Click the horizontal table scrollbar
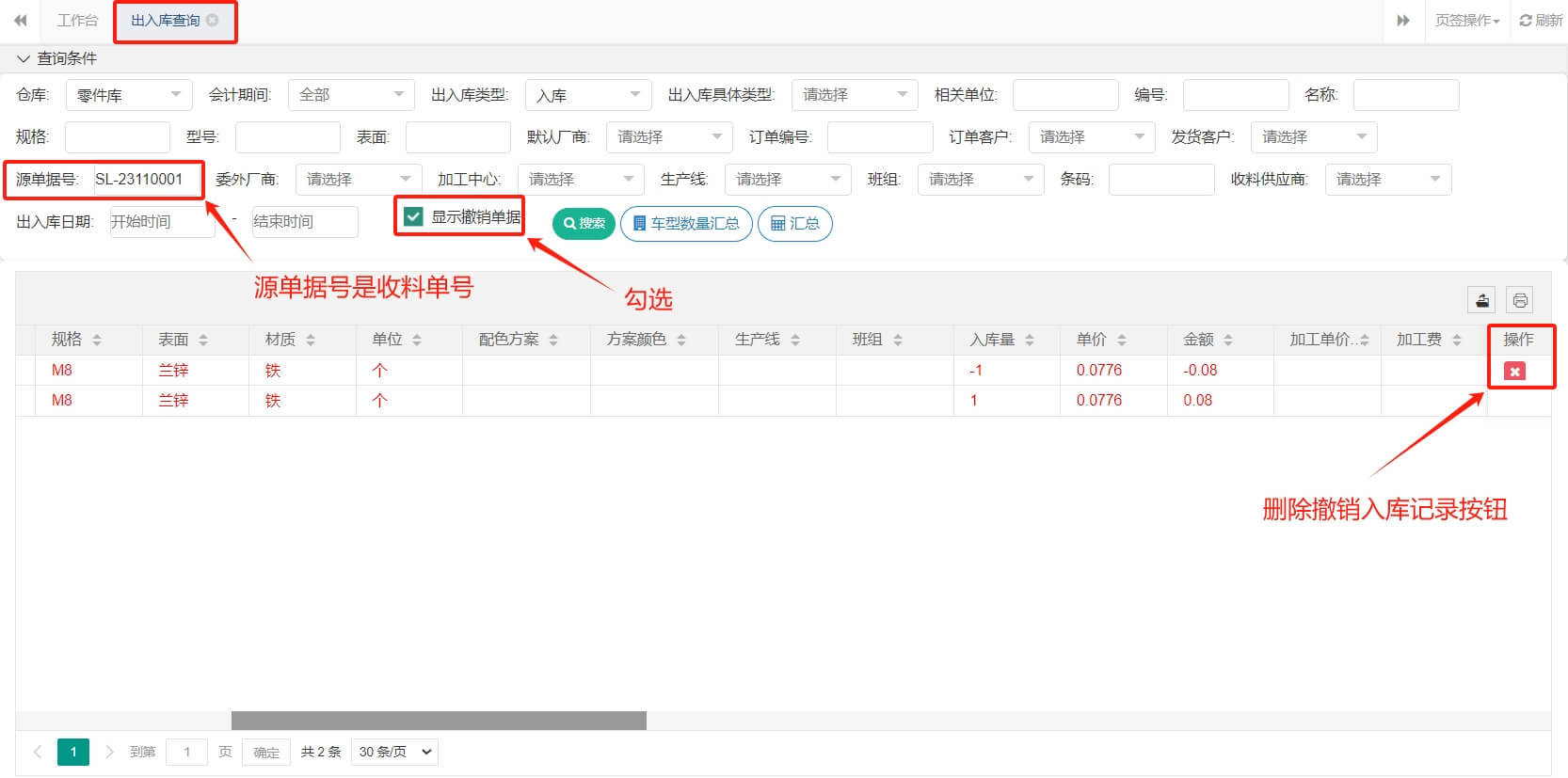The height and width of the screenshot is (778, 1568). 439,721
